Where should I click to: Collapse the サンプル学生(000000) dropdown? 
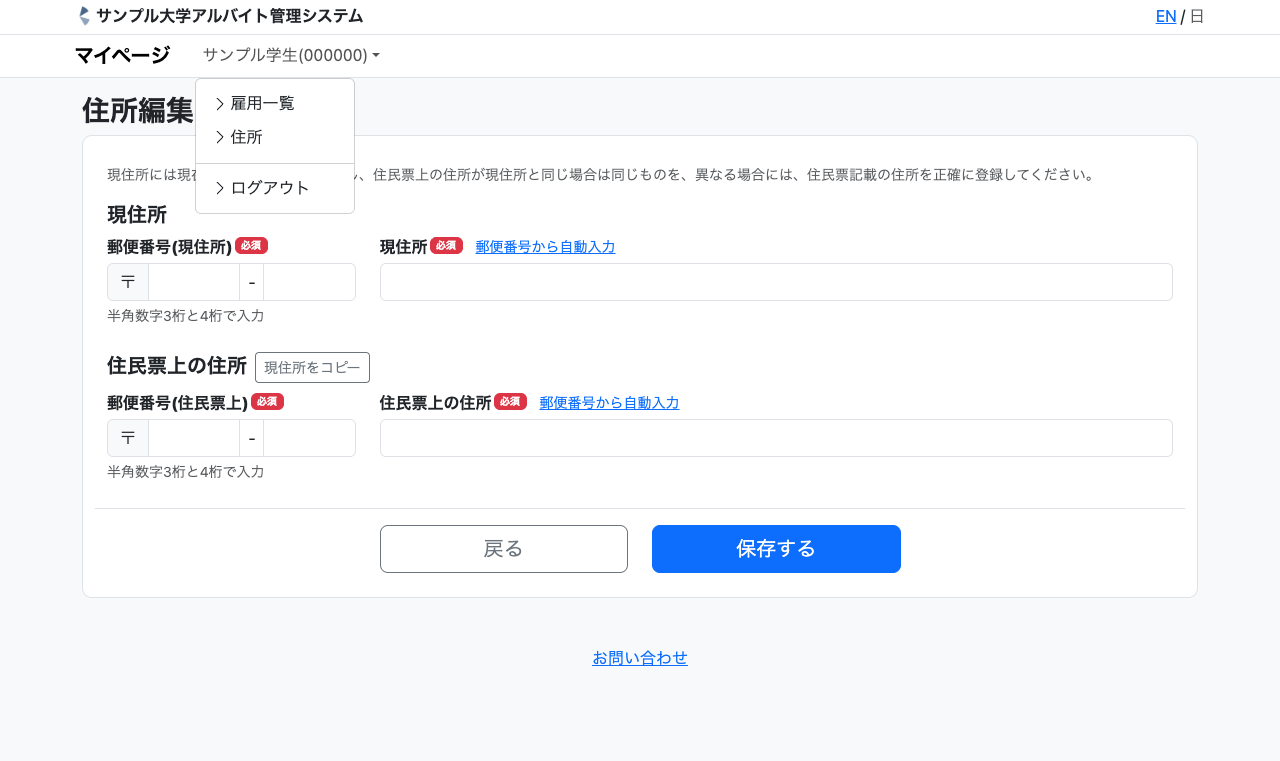[291, 55]
